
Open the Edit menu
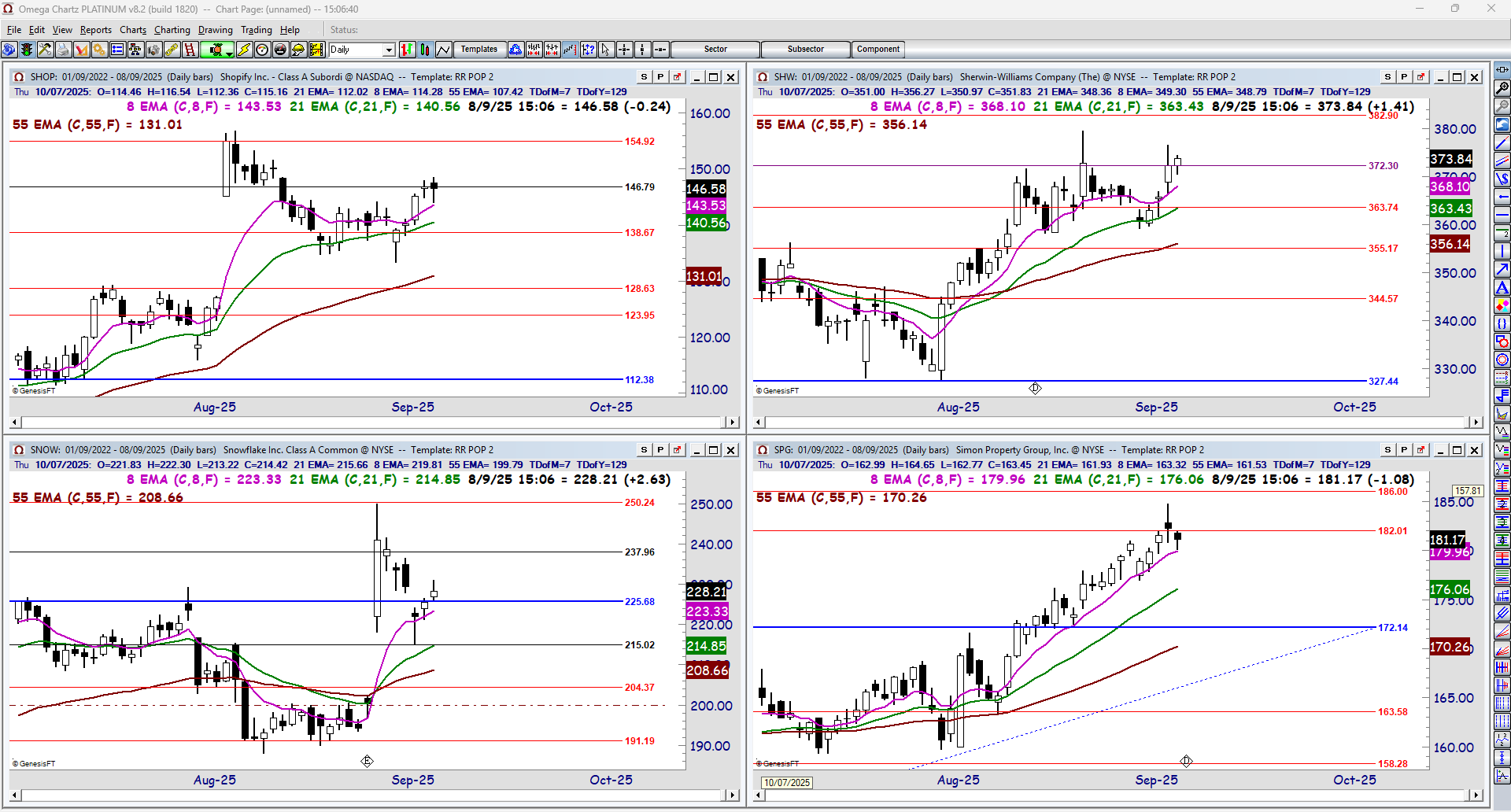click(x=37, y=30)
